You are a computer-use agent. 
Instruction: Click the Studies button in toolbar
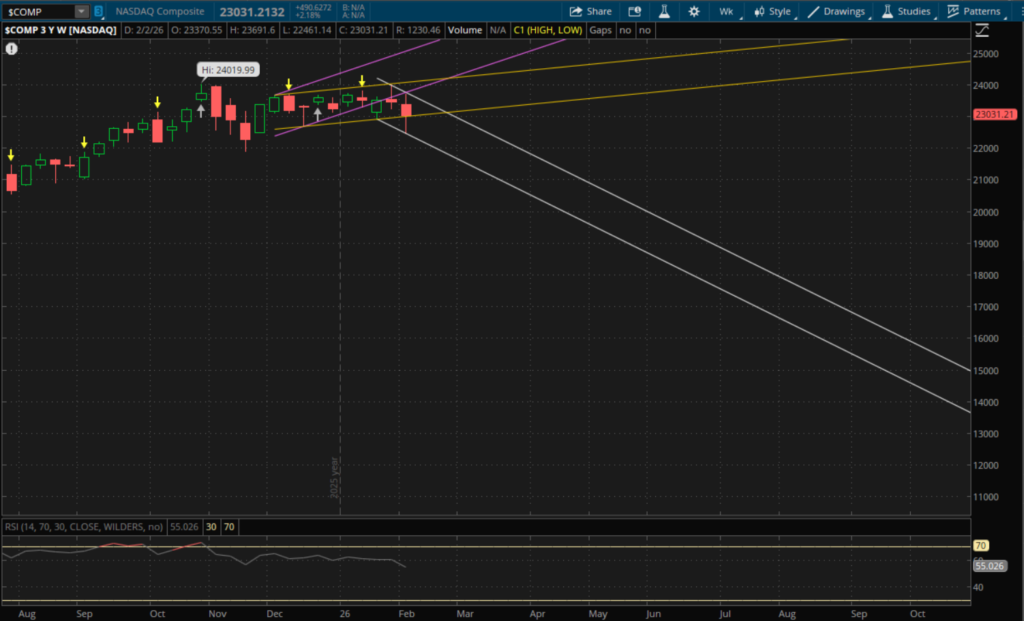(906, 11)
